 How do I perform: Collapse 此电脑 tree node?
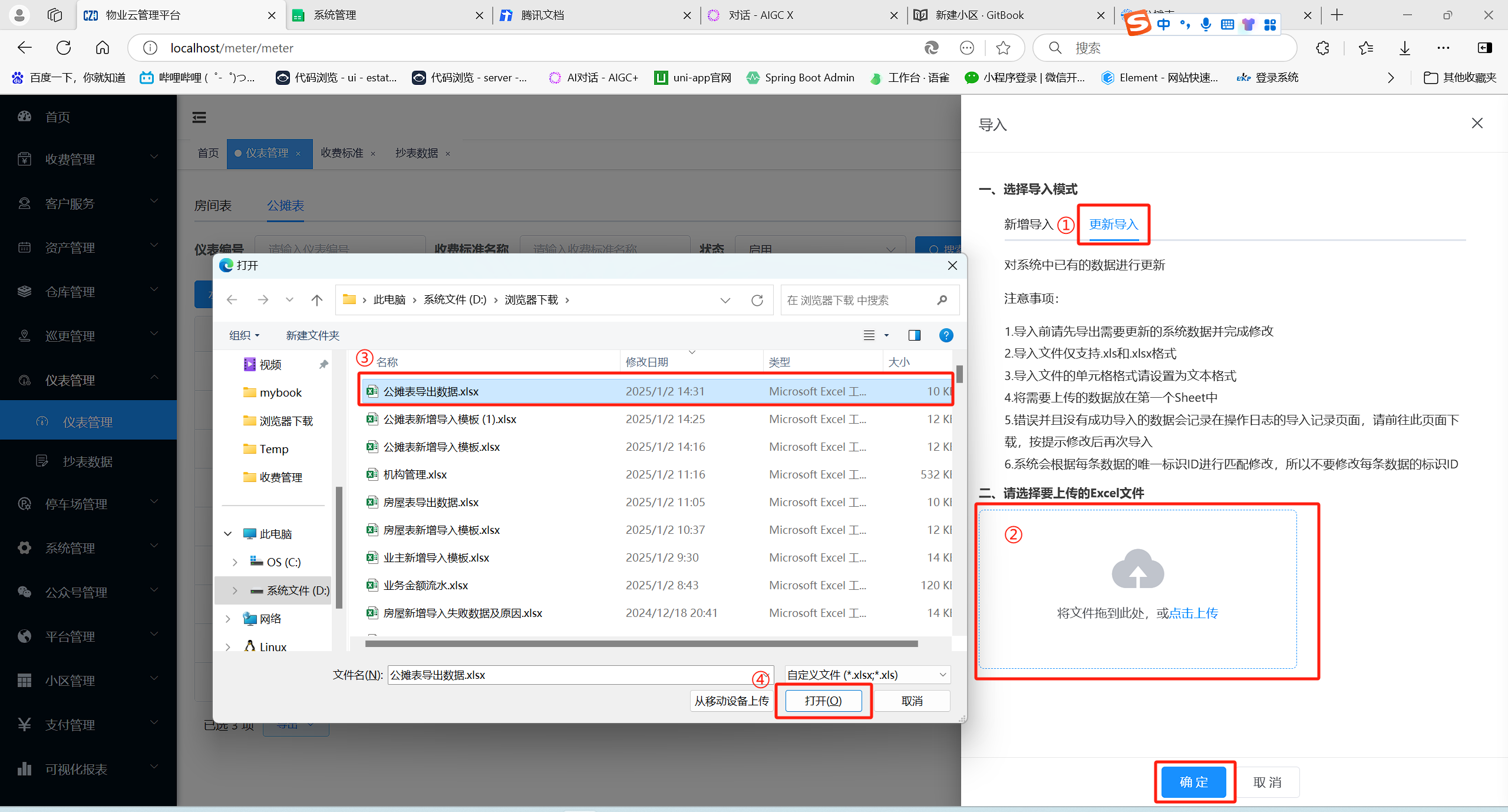tap(228, 534)
